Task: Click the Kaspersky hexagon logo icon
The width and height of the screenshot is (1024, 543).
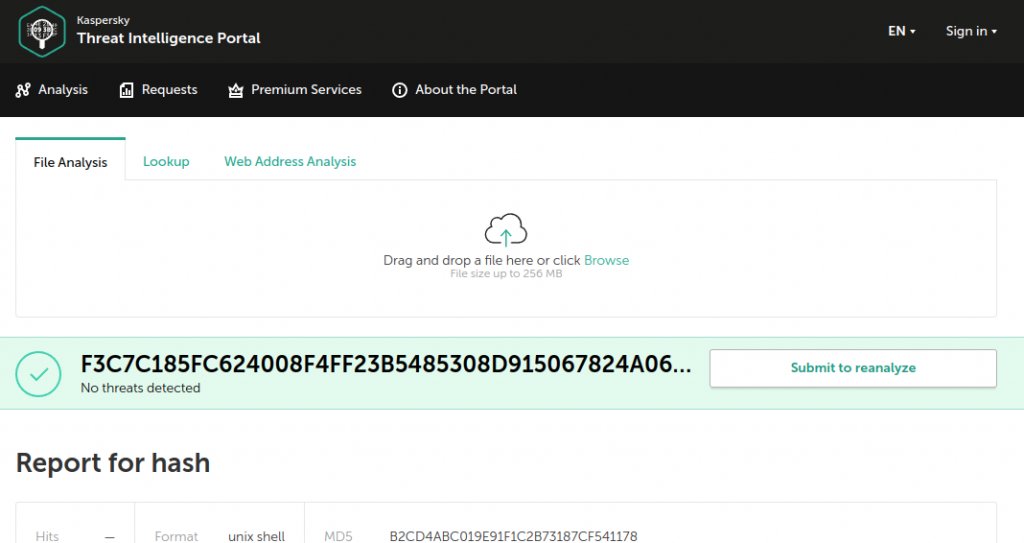Action: point(42,31)
